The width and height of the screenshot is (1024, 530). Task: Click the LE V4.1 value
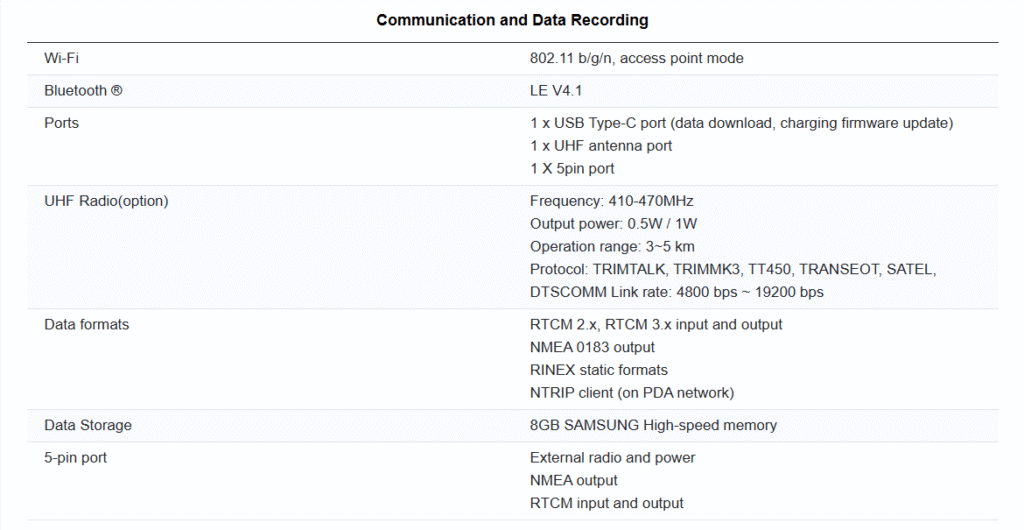pyautogui.click(x=556, y=91)
